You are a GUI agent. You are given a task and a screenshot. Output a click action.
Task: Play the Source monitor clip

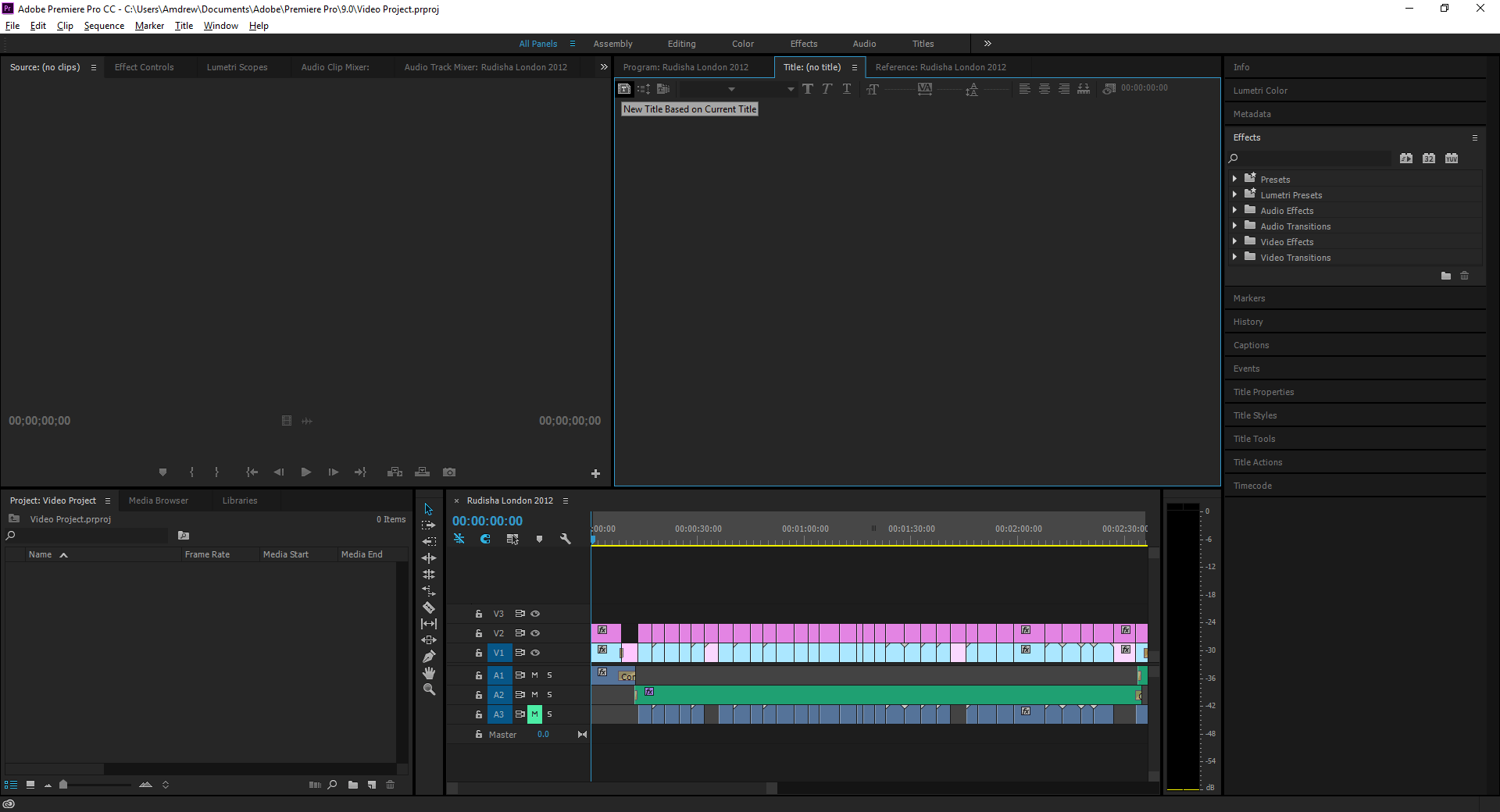(x=306, y=472)
